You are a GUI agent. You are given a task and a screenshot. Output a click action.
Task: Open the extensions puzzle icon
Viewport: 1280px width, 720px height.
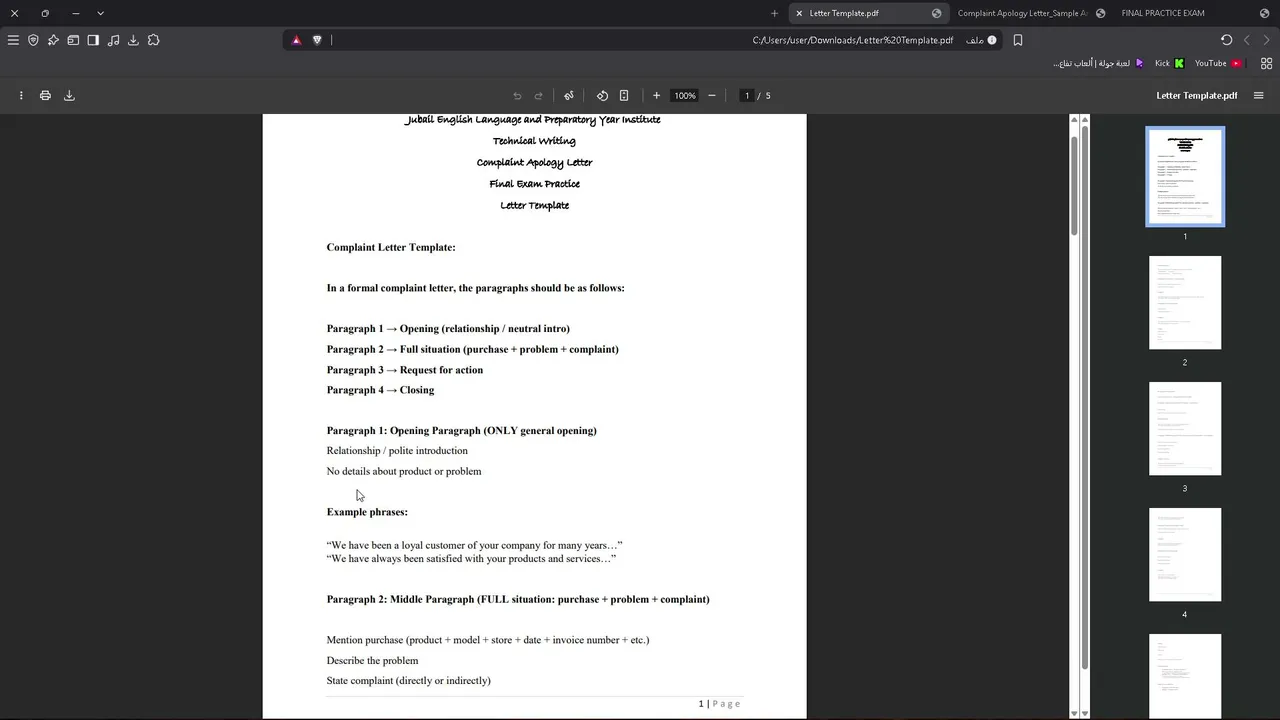(x=153, y=40)
